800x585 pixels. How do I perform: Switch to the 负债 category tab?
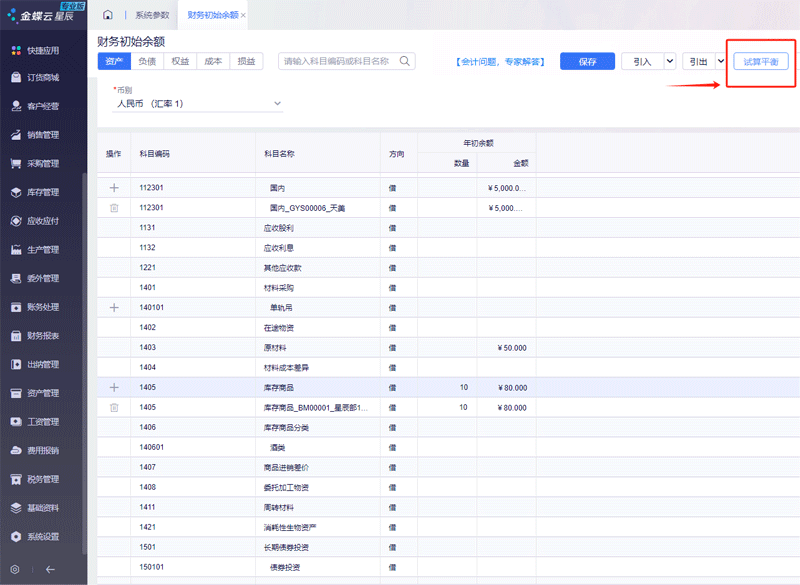coord(147,61)
